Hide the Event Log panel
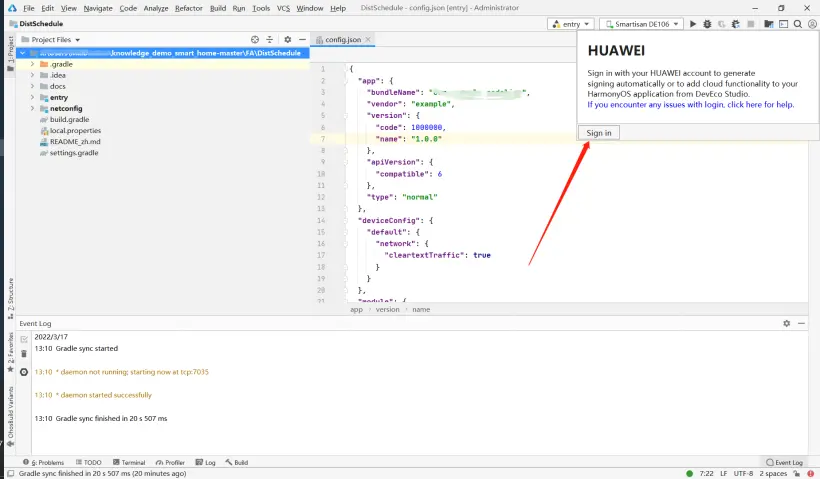This screenshot has height=479, width=820. (801, 324)
